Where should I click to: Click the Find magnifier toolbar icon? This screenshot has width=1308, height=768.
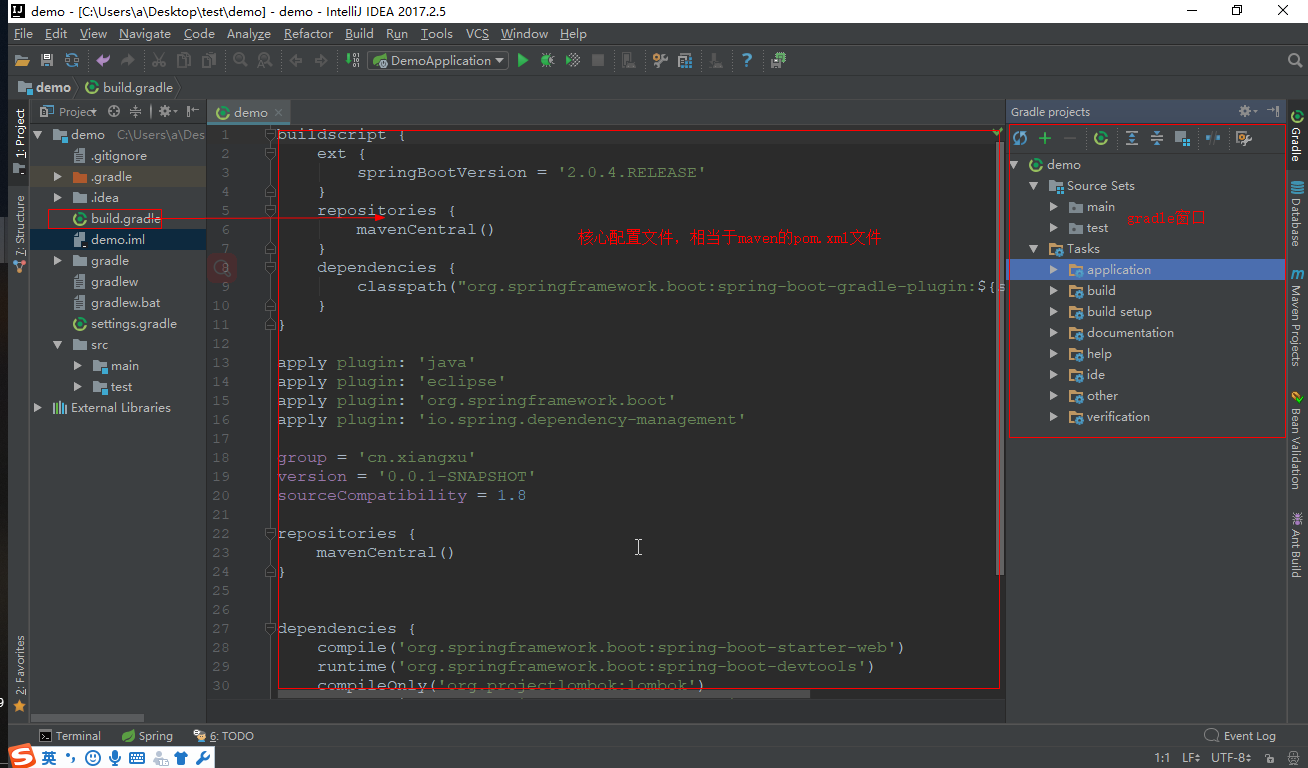click(240, 61)
